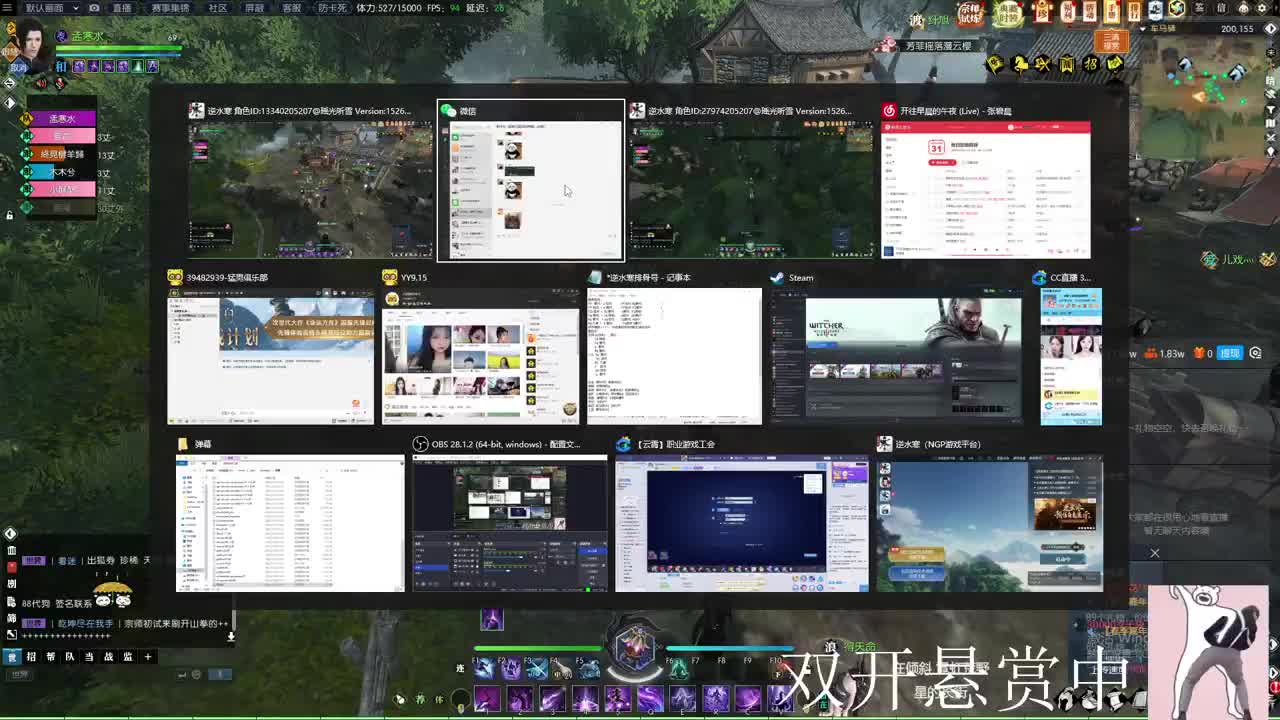Click the yellow crossed-swords hexagon icon
The width and height of the screenshot is (1280, 720).
coord(1043,65)
